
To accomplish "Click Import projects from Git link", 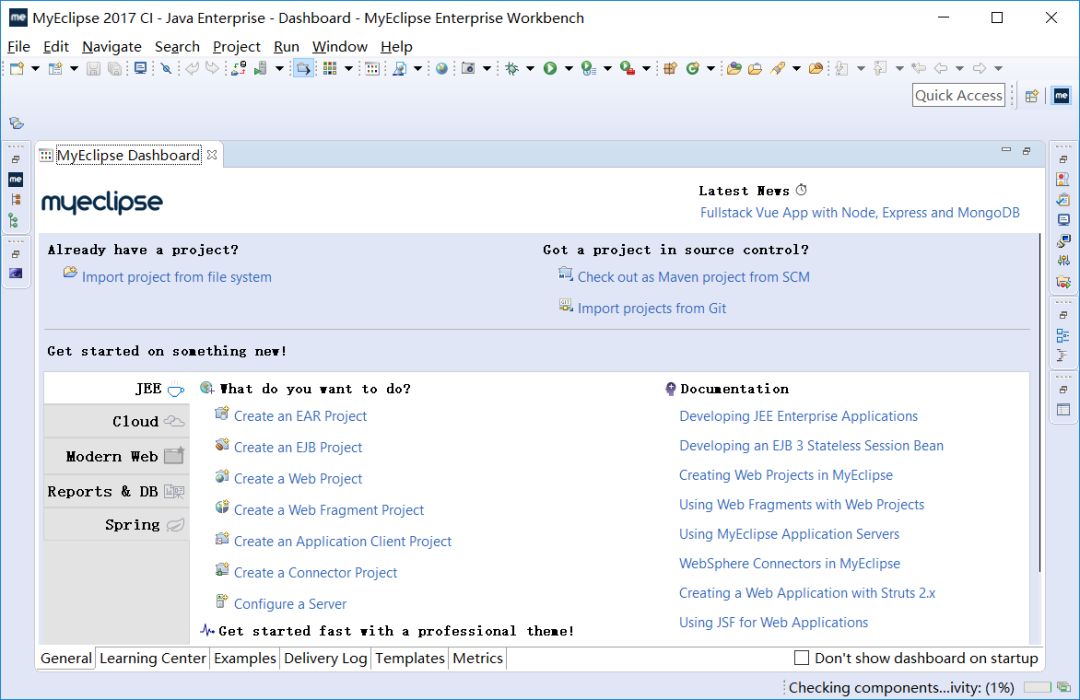I will click(x=652, y=308).
